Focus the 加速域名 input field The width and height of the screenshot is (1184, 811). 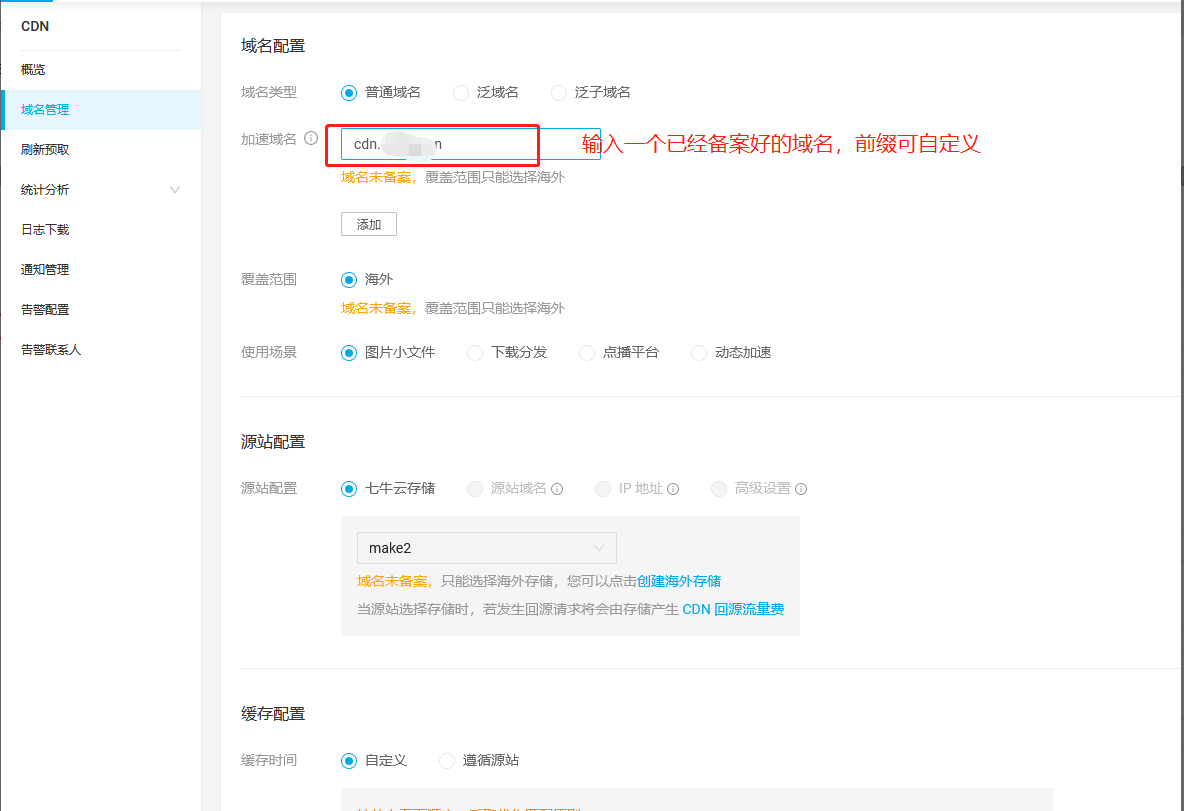pos(470,144)
